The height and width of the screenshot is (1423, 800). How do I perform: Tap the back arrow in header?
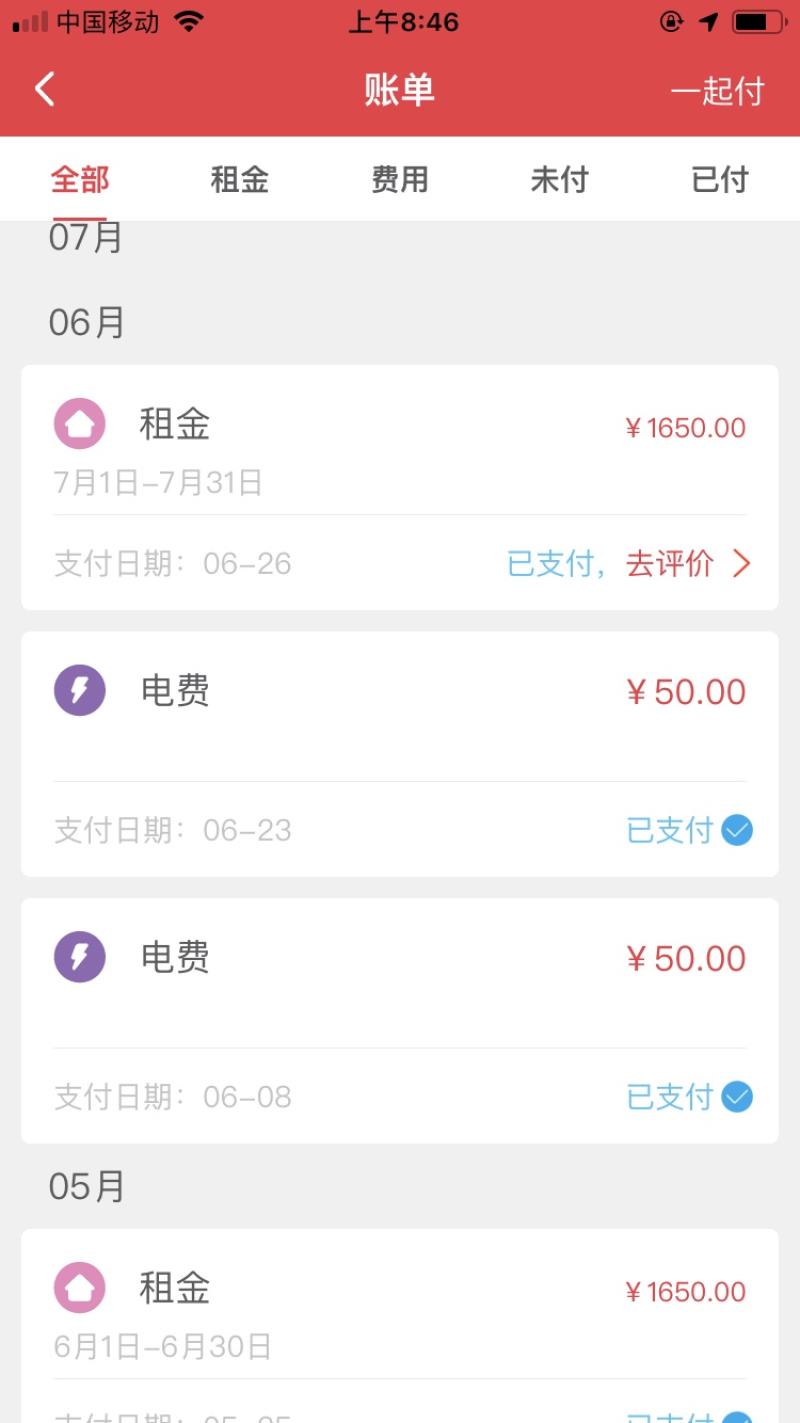coord(45,90)
